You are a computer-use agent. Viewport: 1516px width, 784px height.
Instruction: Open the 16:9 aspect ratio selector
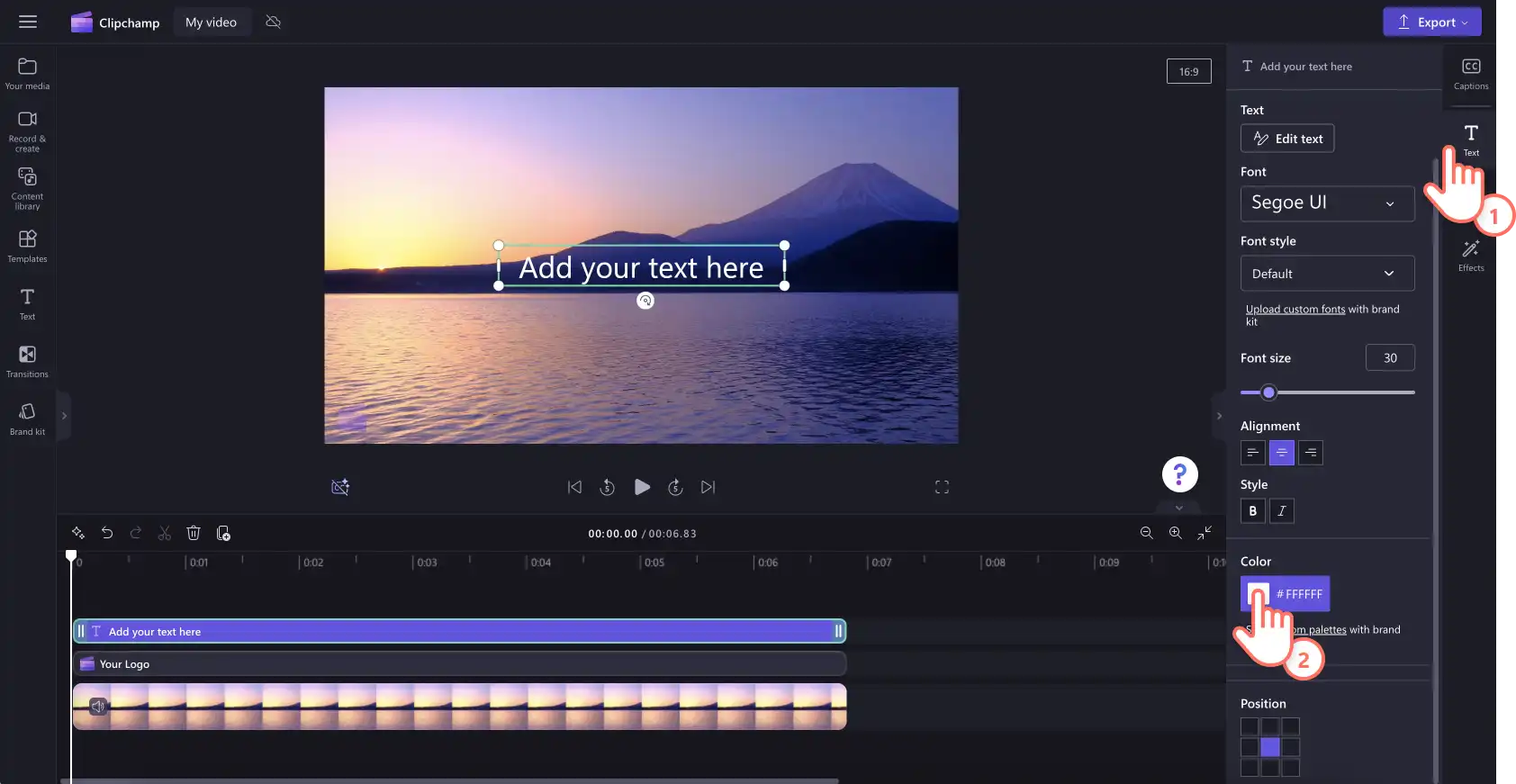(x=1188, y=72)
